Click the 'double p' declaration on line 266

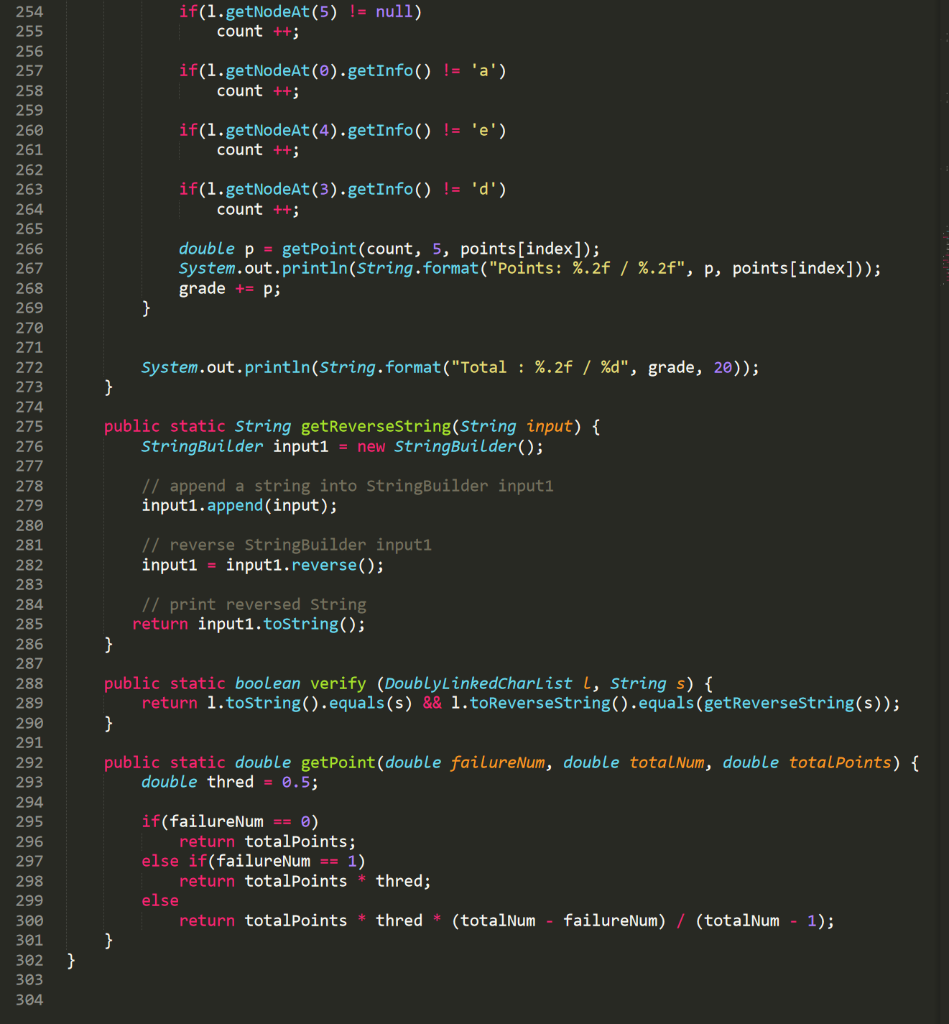pos(216,249)
